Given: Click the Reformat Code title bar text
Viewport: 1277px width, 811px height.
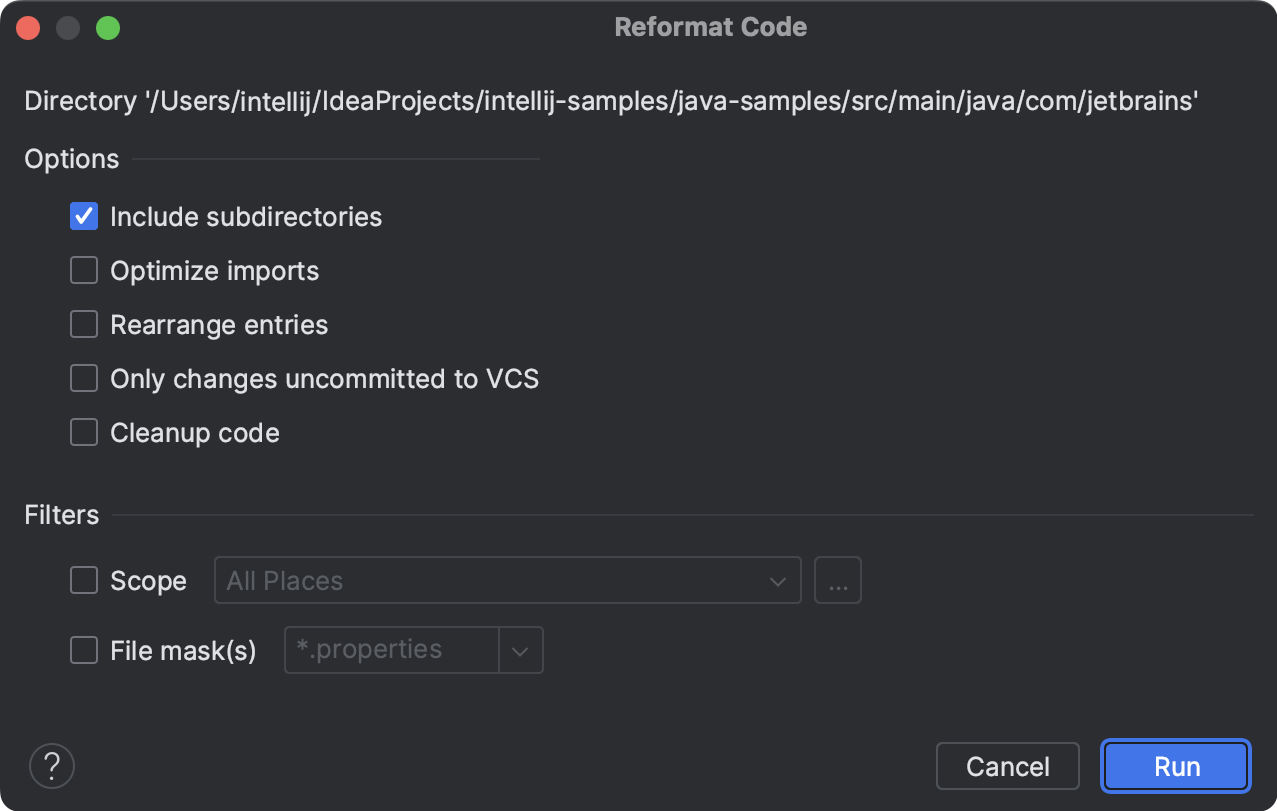Looking at the screenshot, I should coord(710,27).
